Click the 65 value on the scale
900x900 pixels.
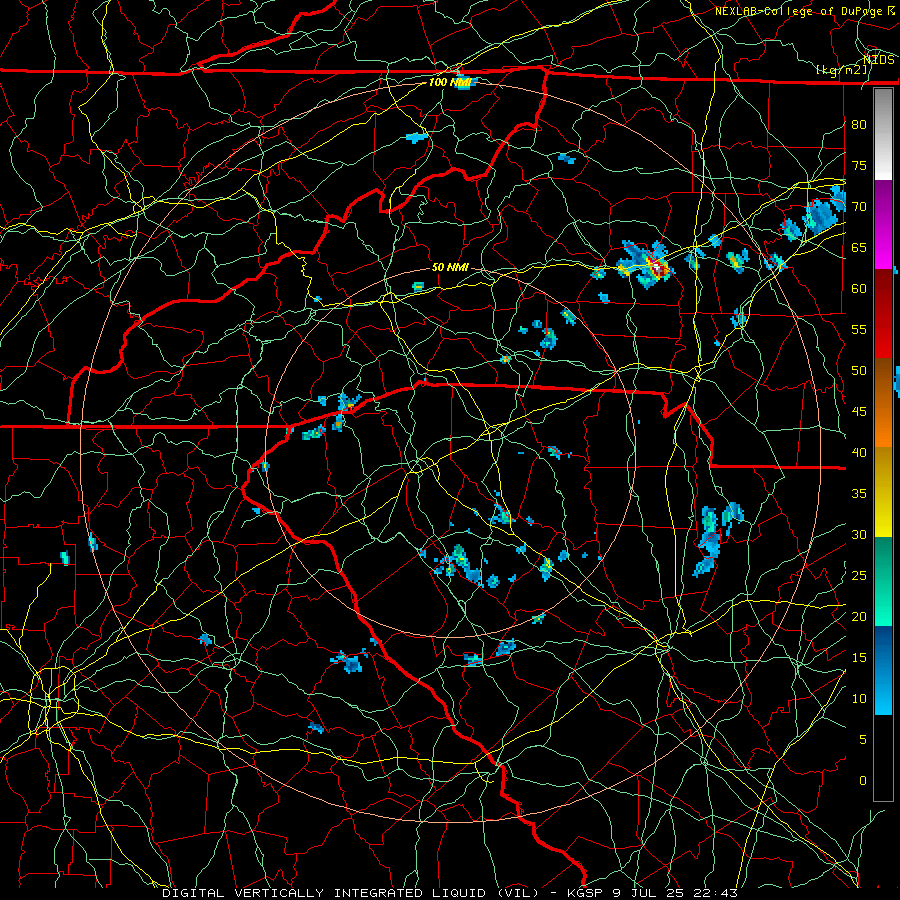(859, 247)
